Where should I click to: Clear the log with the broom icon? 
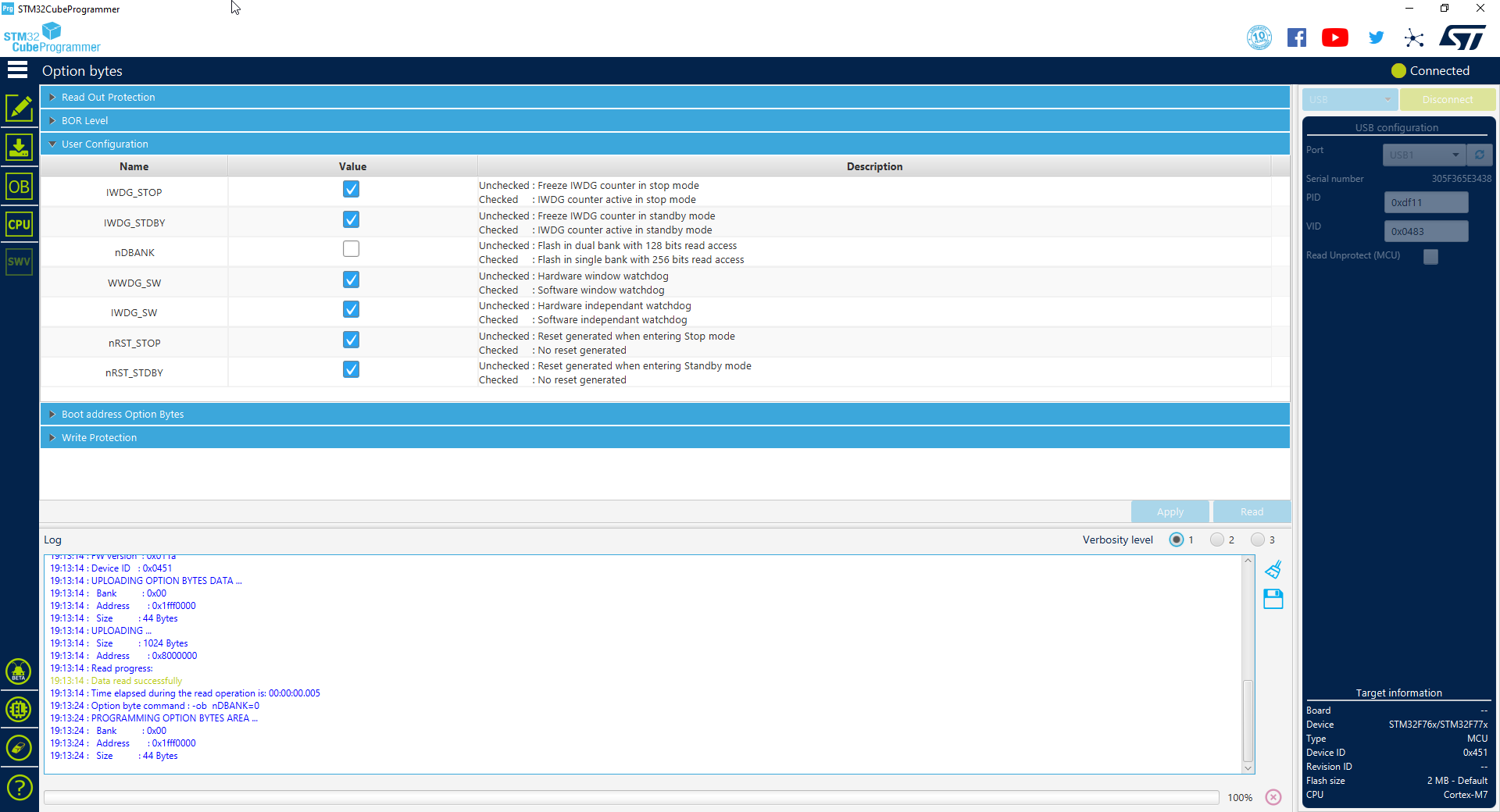click(x=1273, y=569)
